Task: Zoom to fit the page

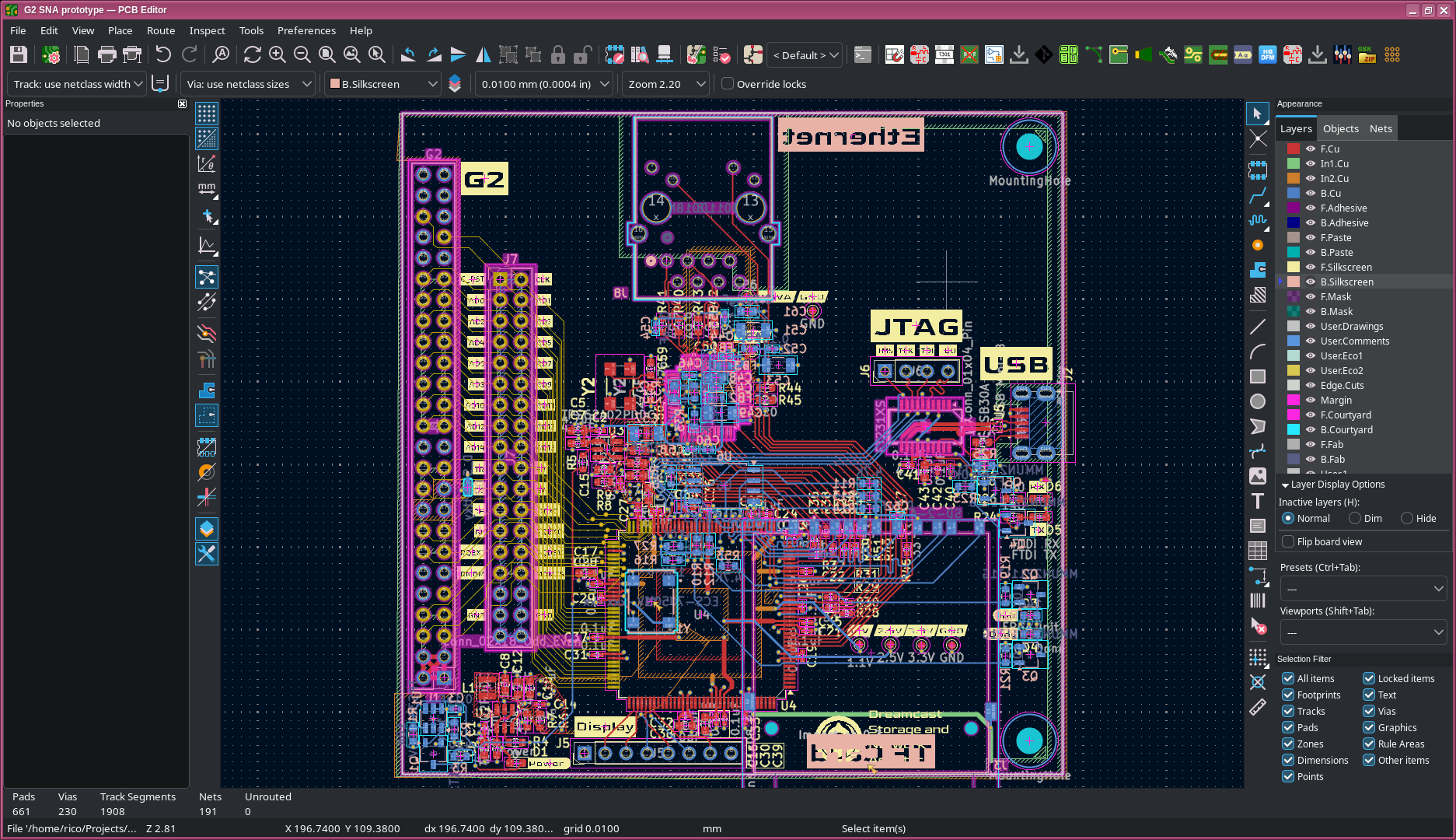Action: pyautogui.click(x=326, y=54)
